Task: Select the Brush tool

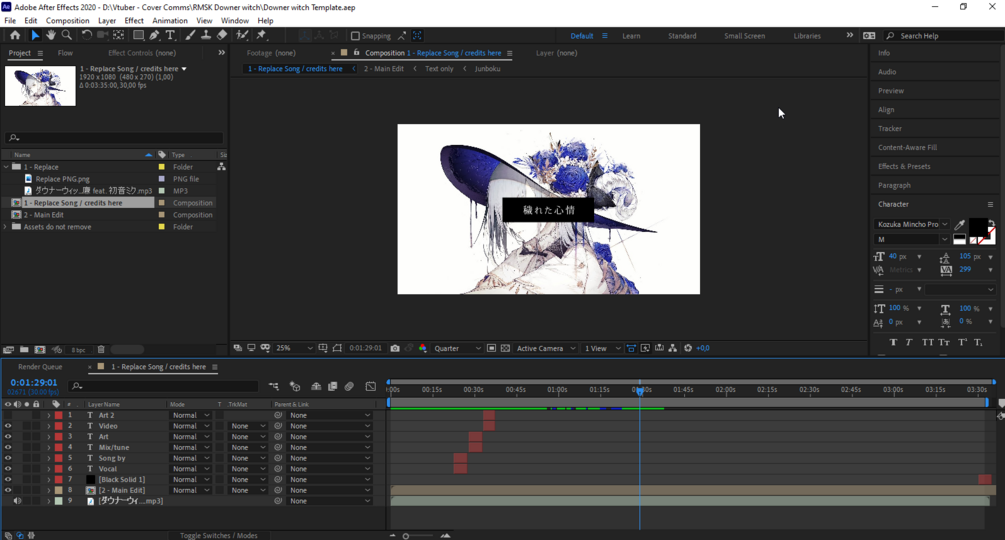Action: click(x=190, y=35)
